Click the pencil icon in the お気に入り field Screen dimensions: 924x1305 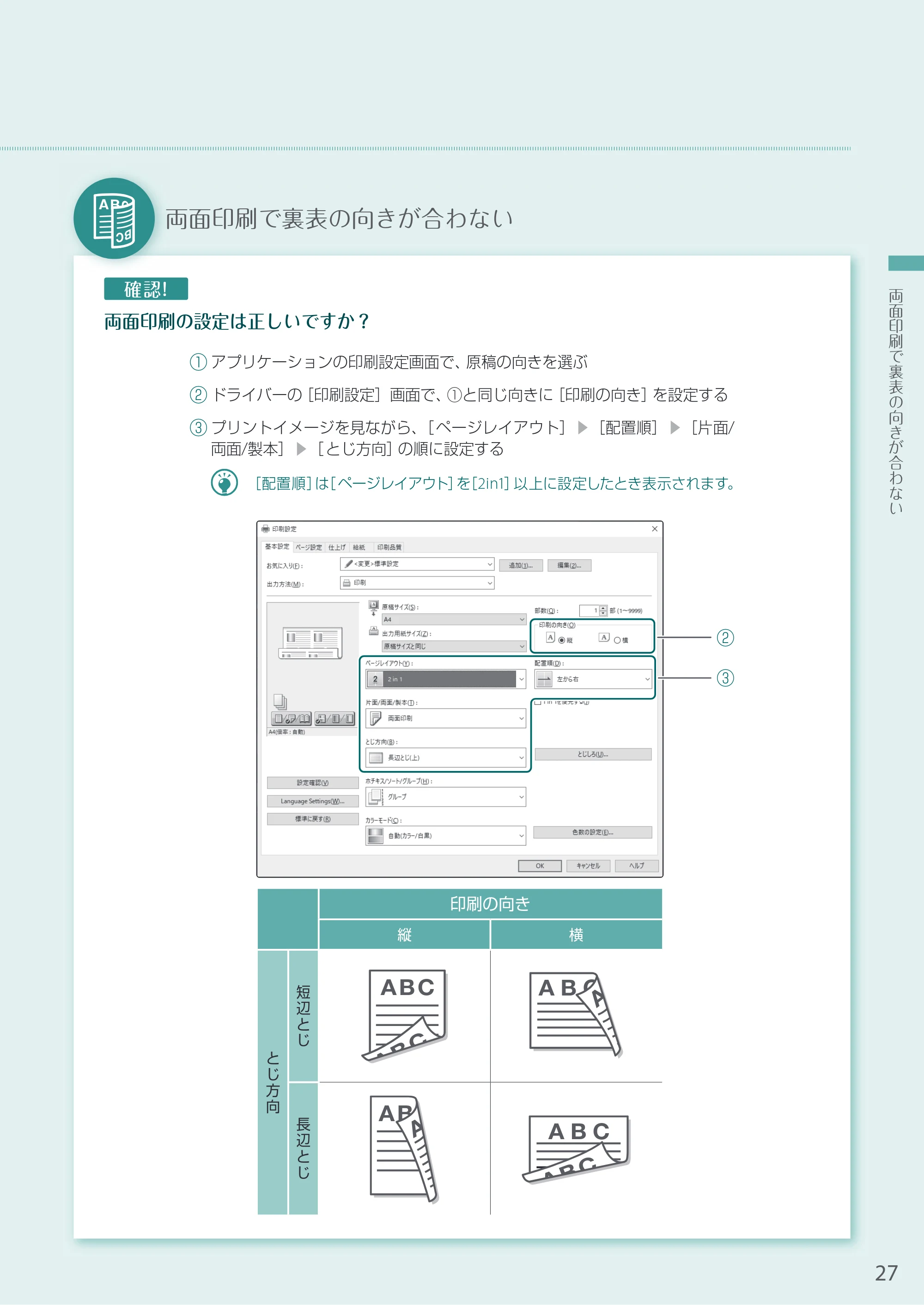coord(349,564)
